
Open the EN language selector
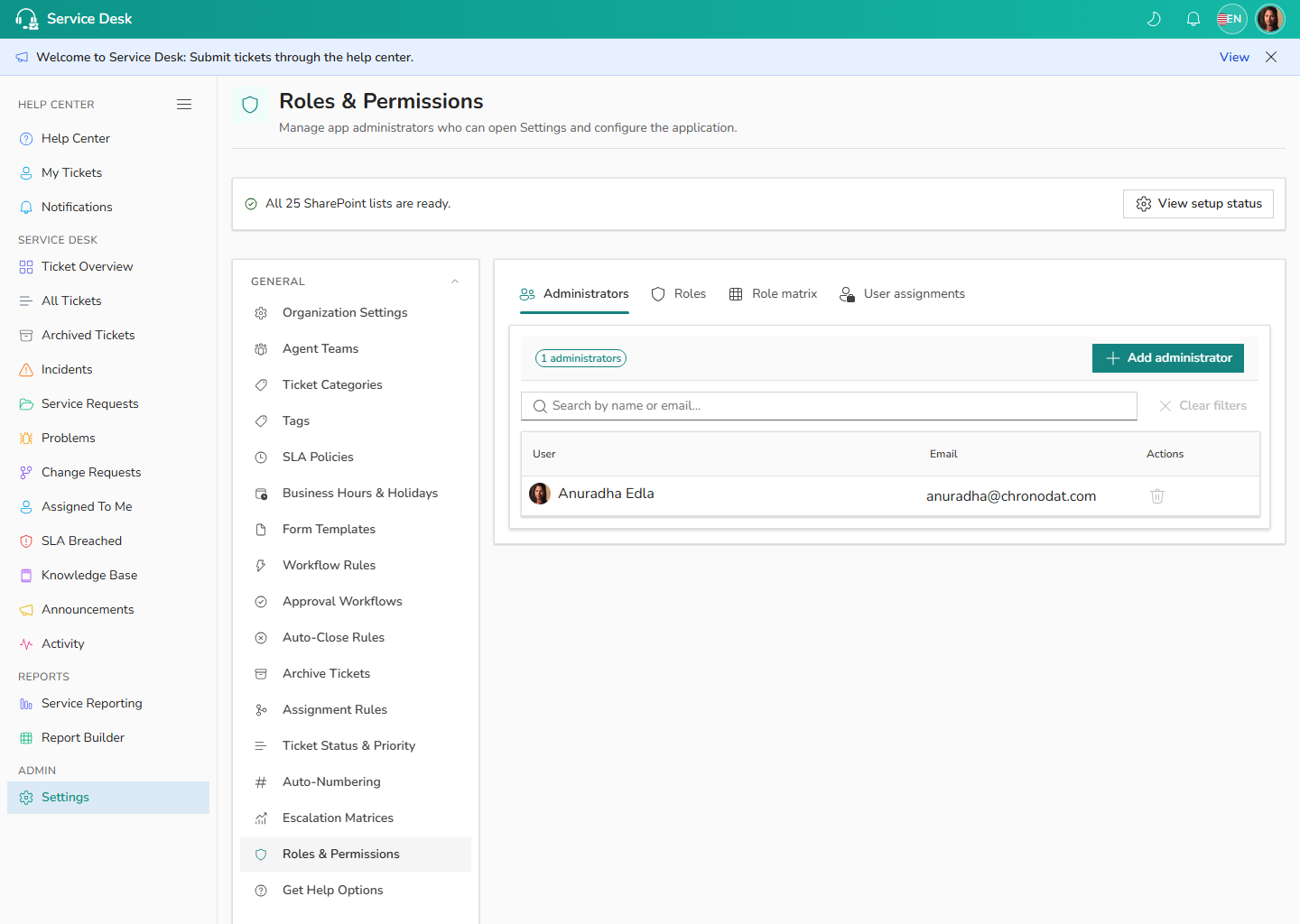[x=1231, y=19]
